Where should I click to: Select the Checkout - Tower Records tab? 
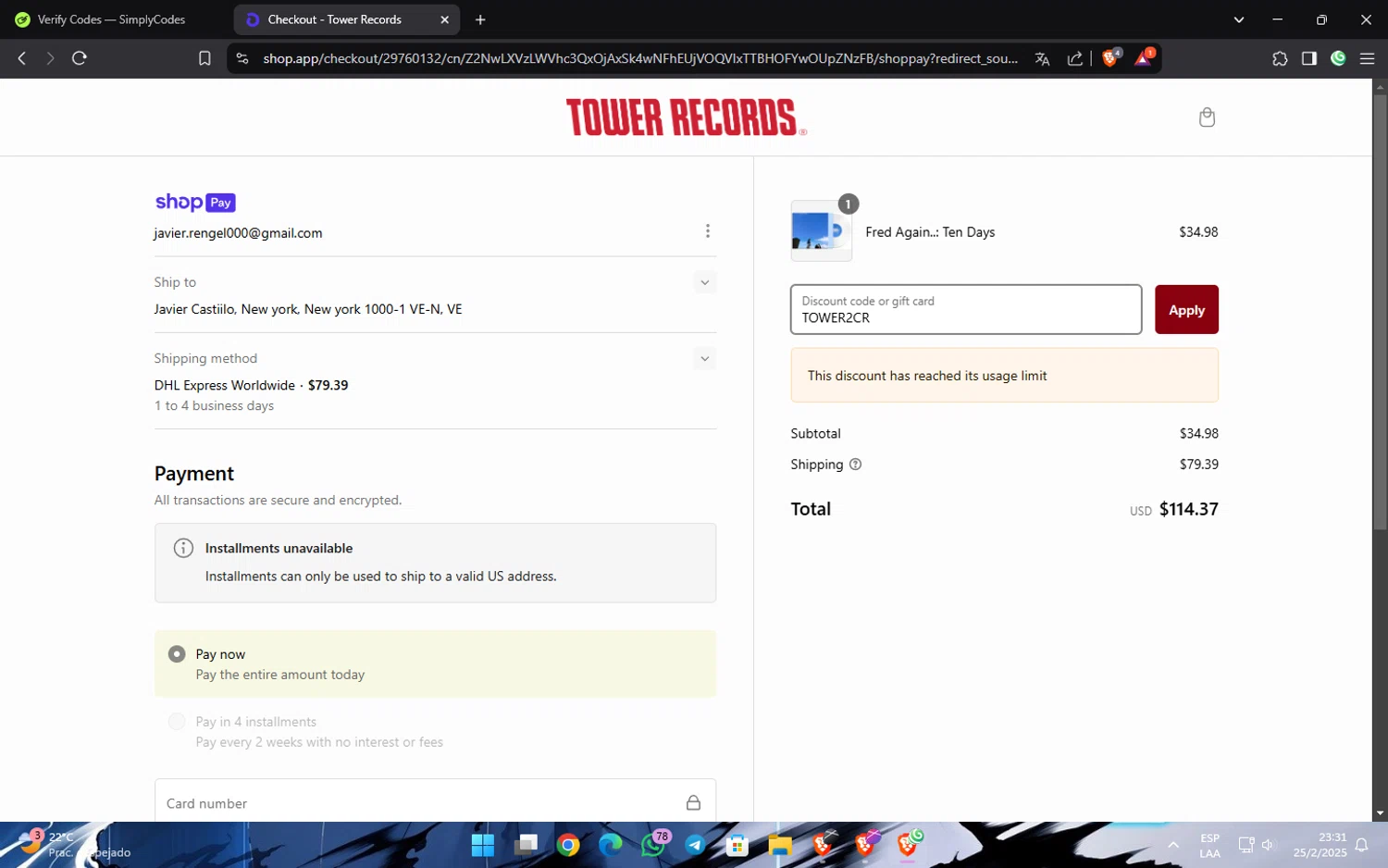[x=335, y=19]
